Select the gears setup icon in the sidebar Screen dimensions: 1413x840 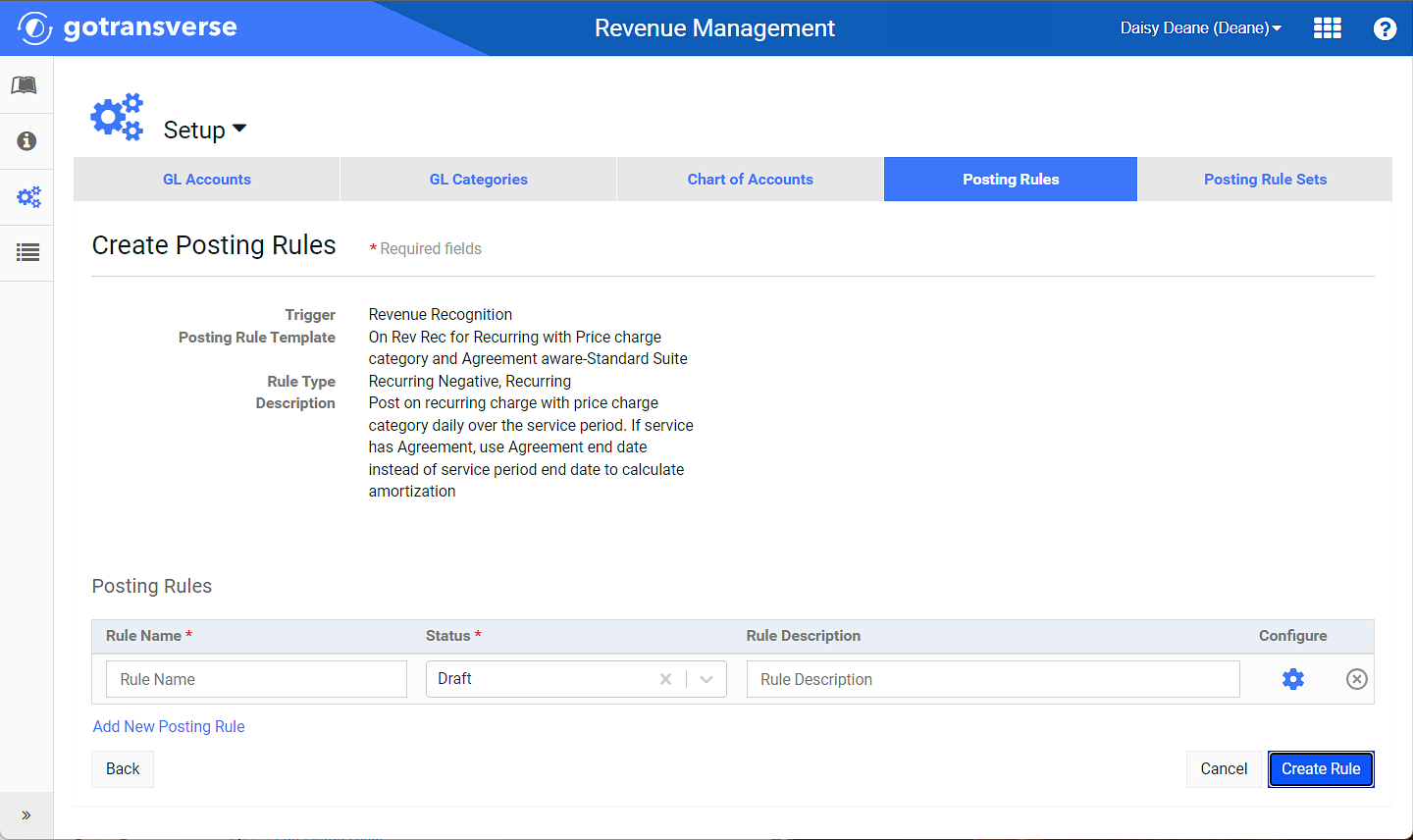click(x=27, y=197)
